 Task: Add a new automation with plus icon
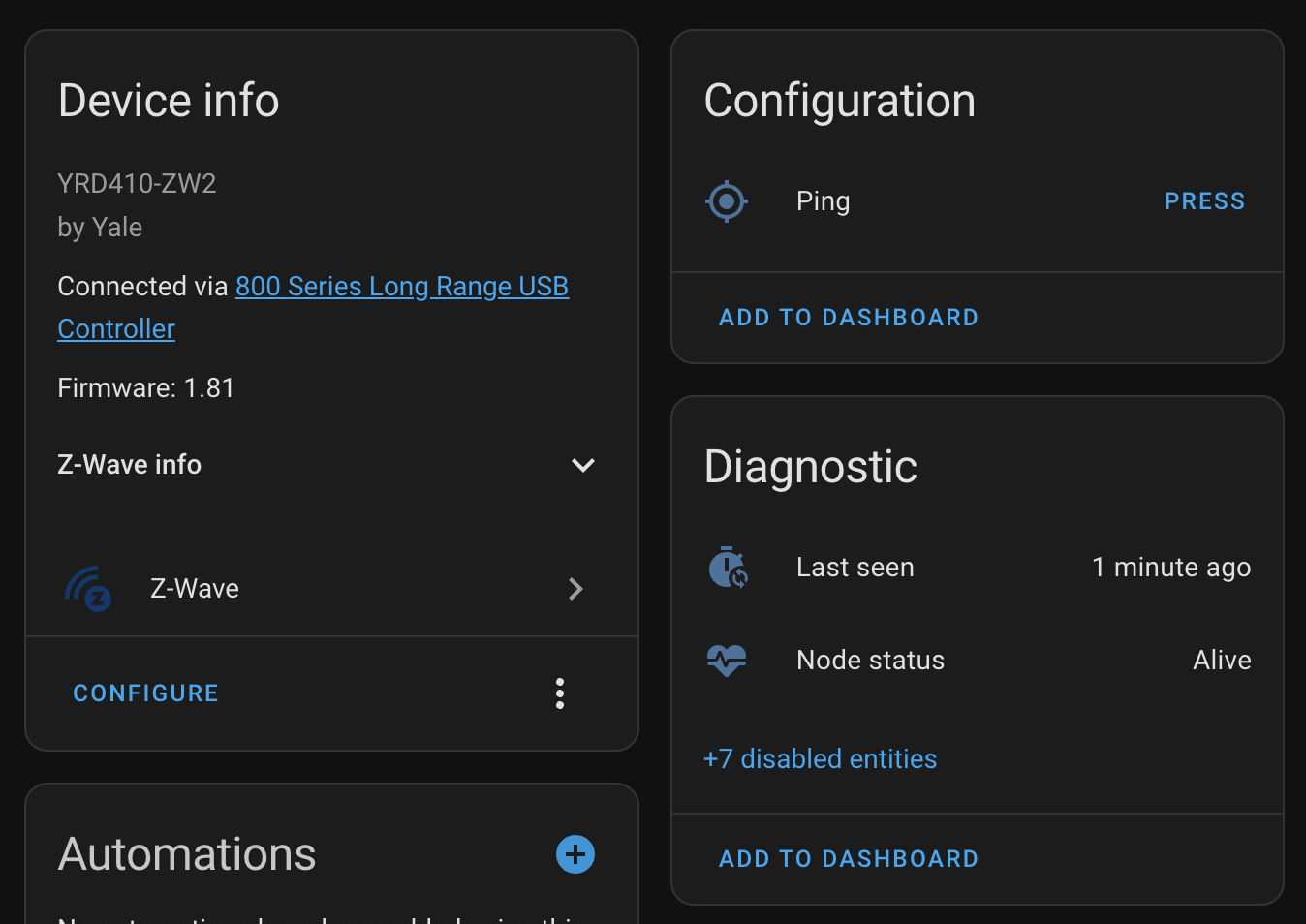(575, 854)
